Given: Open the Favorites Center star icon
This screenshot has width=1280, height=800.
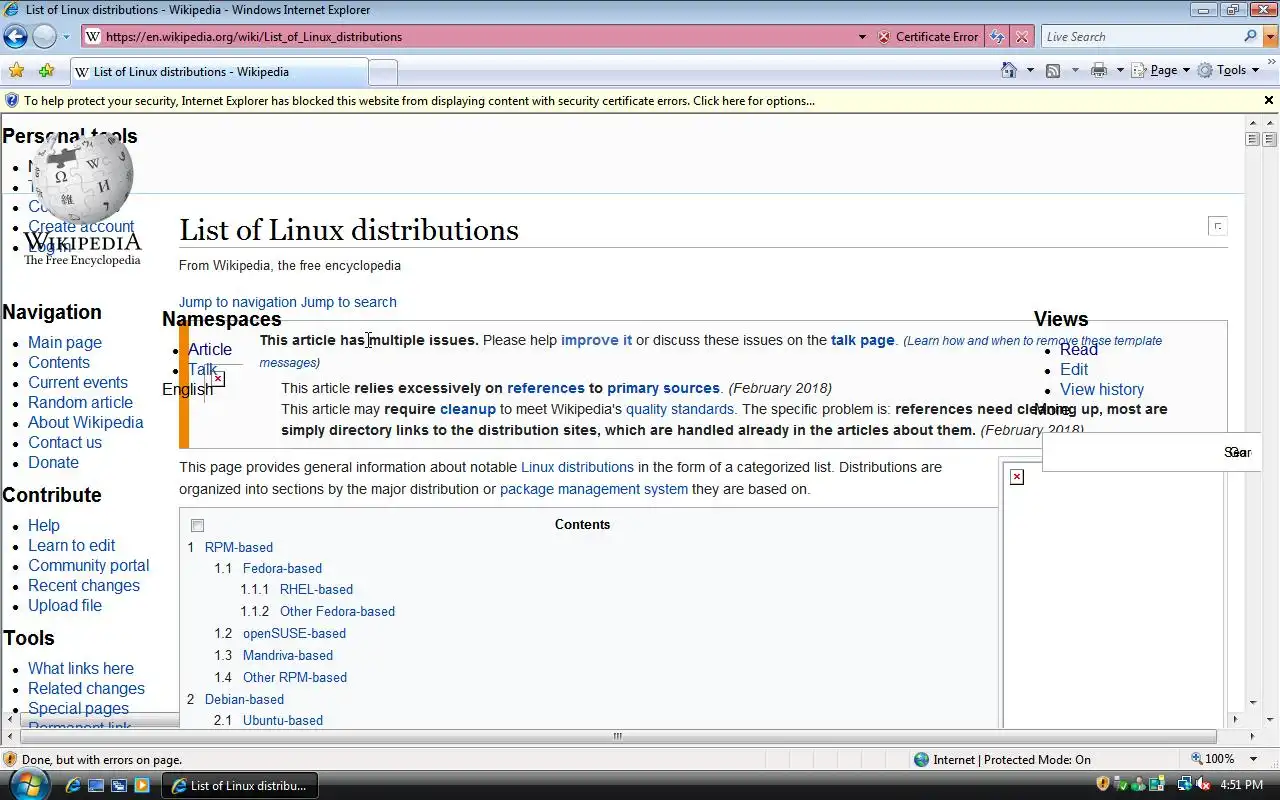Looking at the screenshot, I should 16,71.
